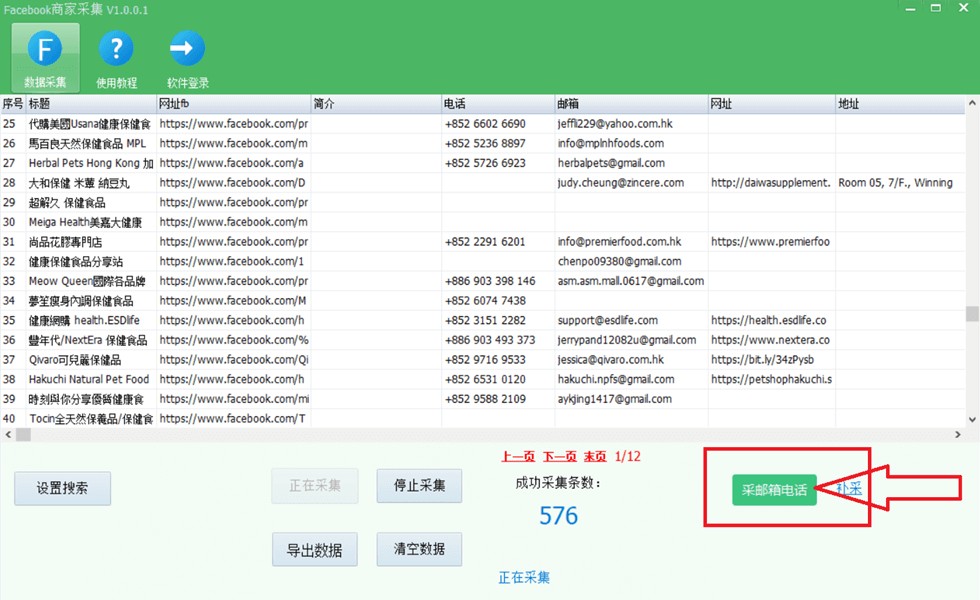Click the vertical scrollbar down arrow
The image size is (980, 600).
click(x=972, y=420)
